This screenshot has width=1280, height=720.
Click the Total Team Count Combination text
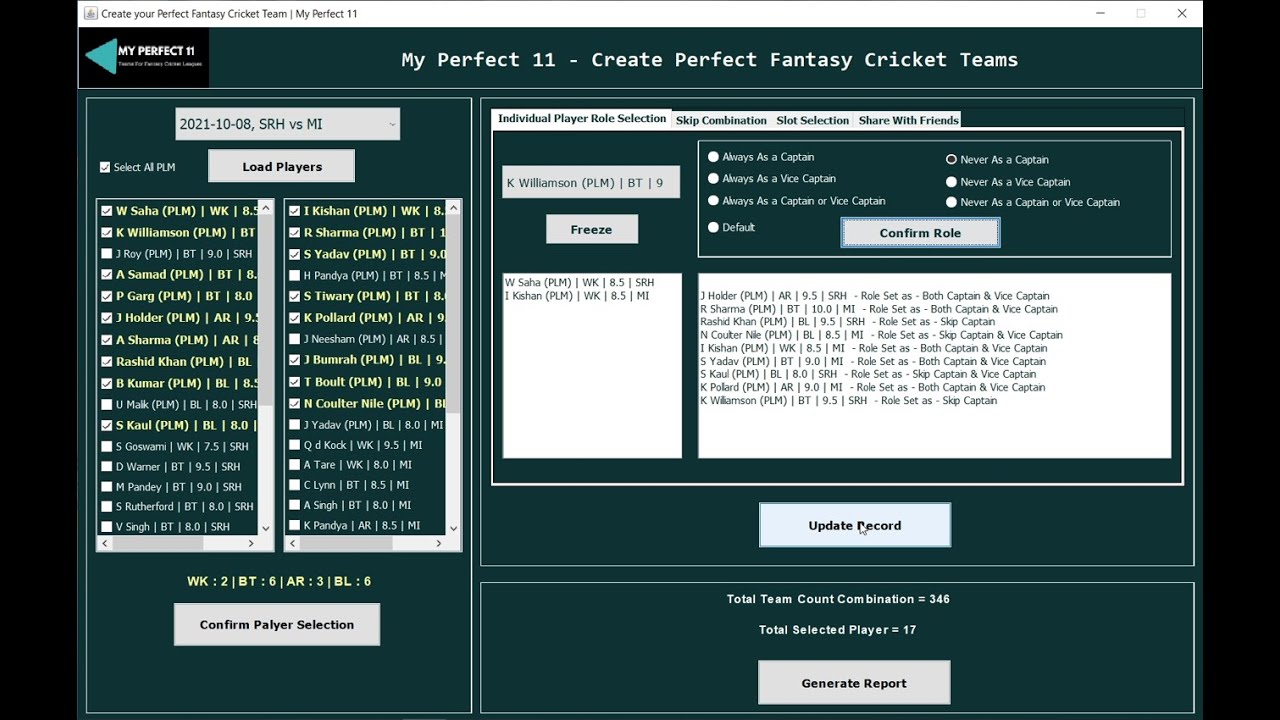[x=838, y=599]
